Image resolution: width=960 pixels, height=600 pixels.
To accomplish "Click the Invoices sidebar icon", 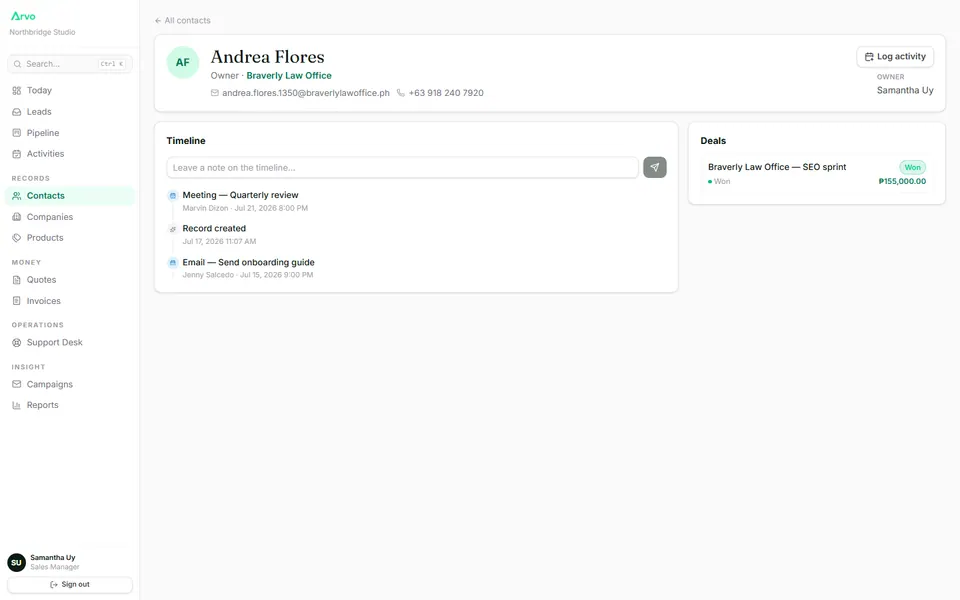I will tap(17, 301).
